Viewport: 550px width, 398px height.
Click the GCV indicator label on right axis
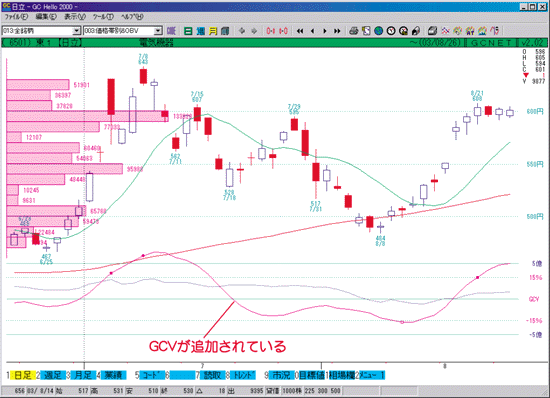click(x=534, y=299)
